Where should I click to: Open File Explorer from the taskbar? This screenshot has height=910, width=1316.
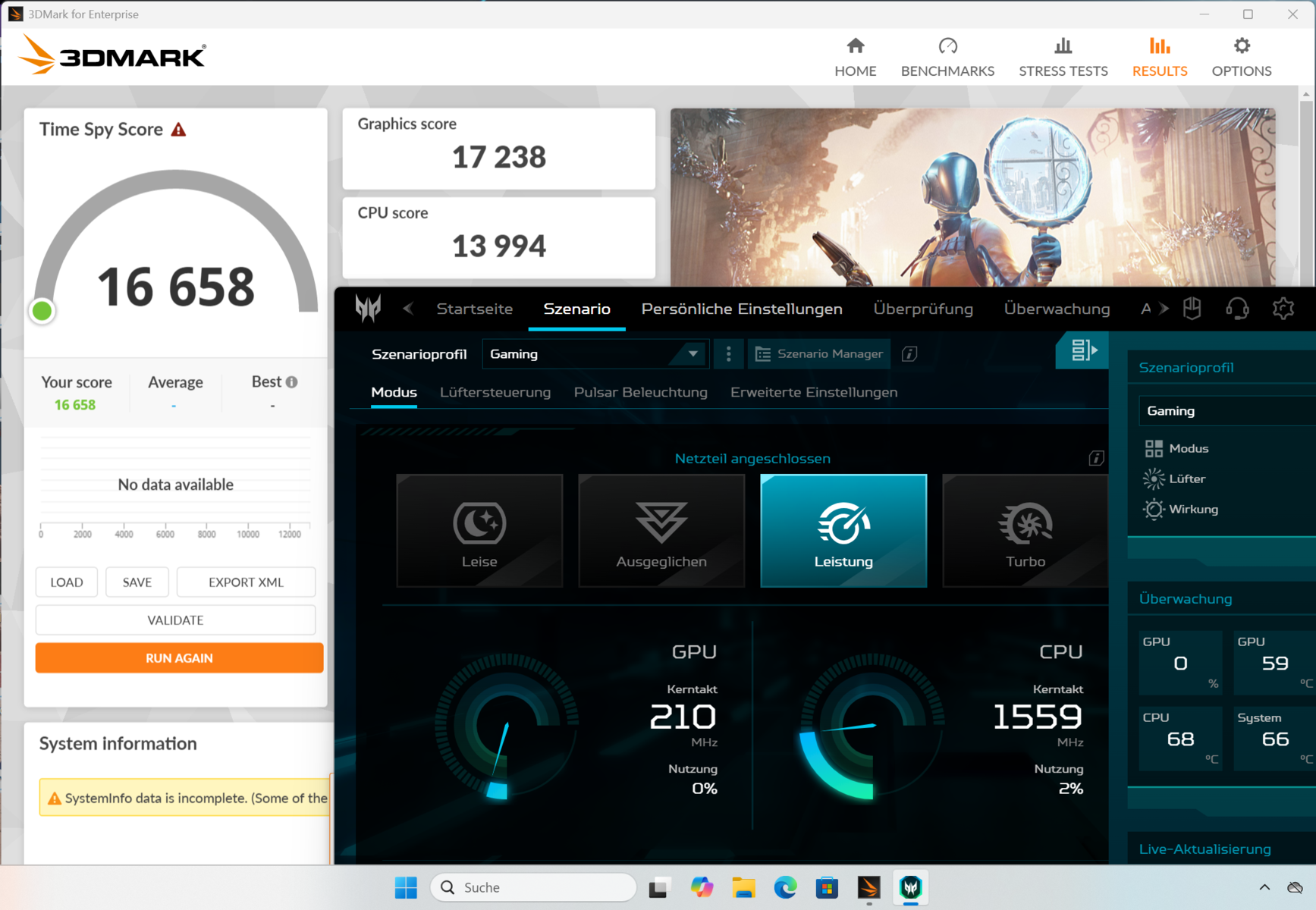point(743,887)
